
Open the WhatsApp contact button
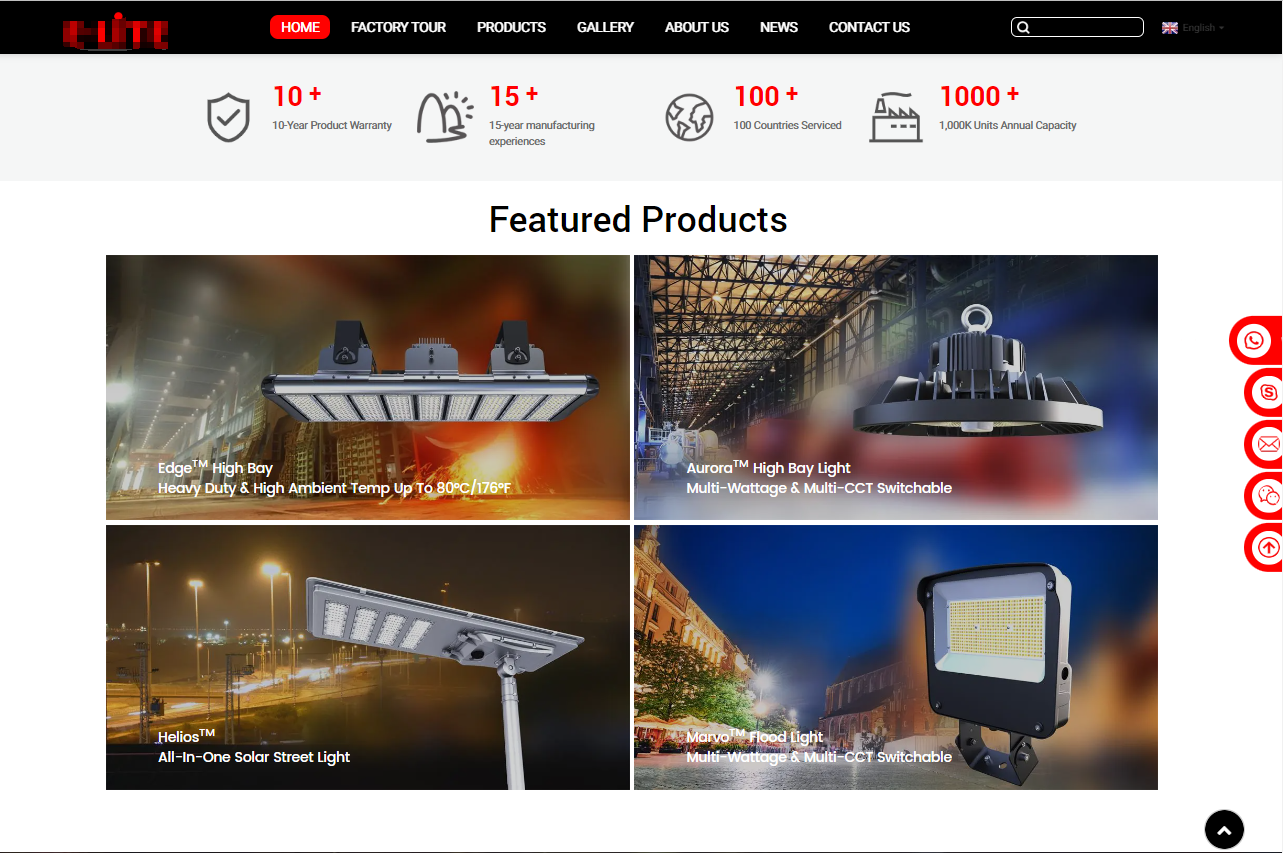1254,341
